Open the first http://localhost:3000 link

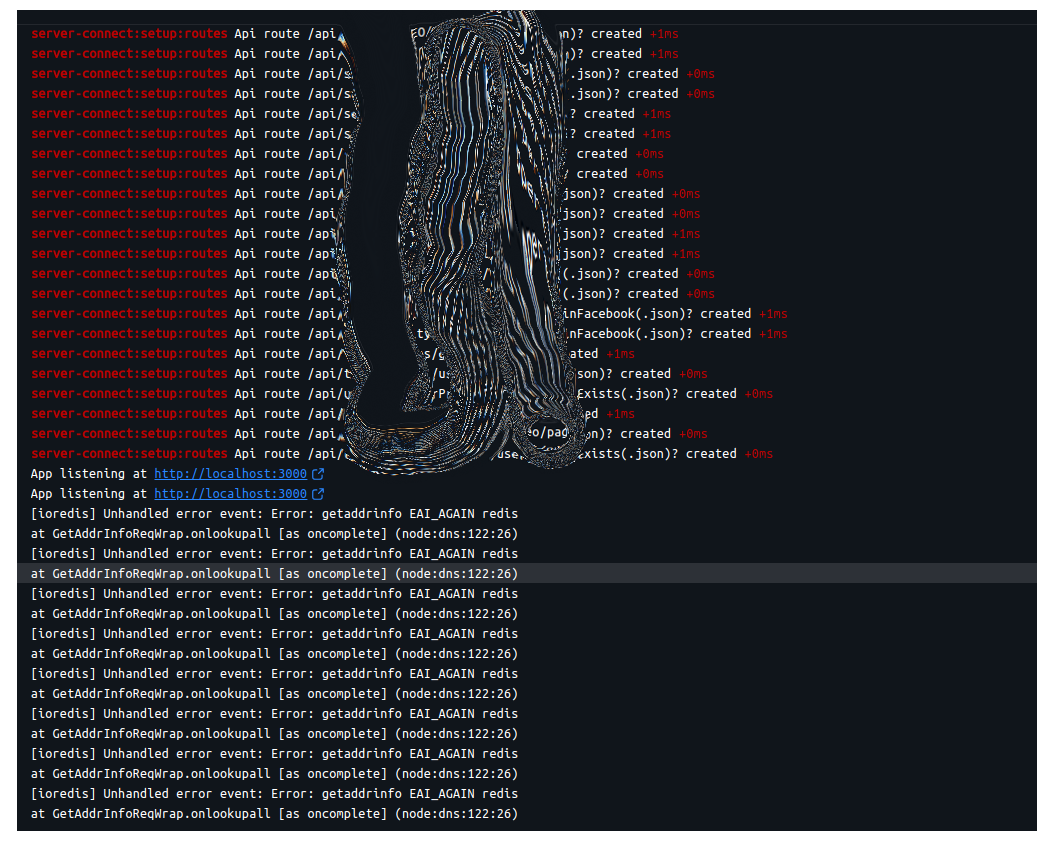[x=230, y=474]
